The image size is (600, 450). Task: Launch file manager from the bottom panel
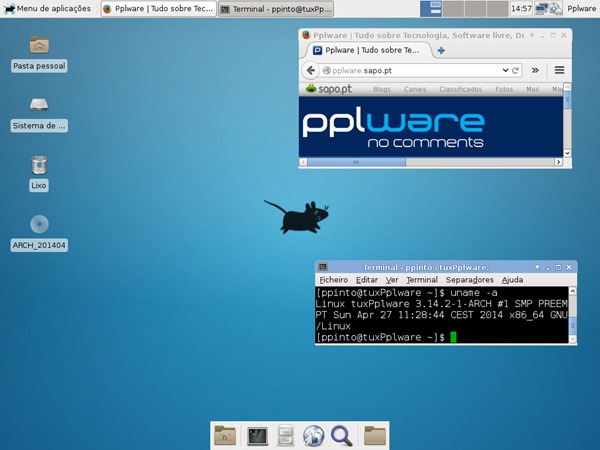click(285, 436)
